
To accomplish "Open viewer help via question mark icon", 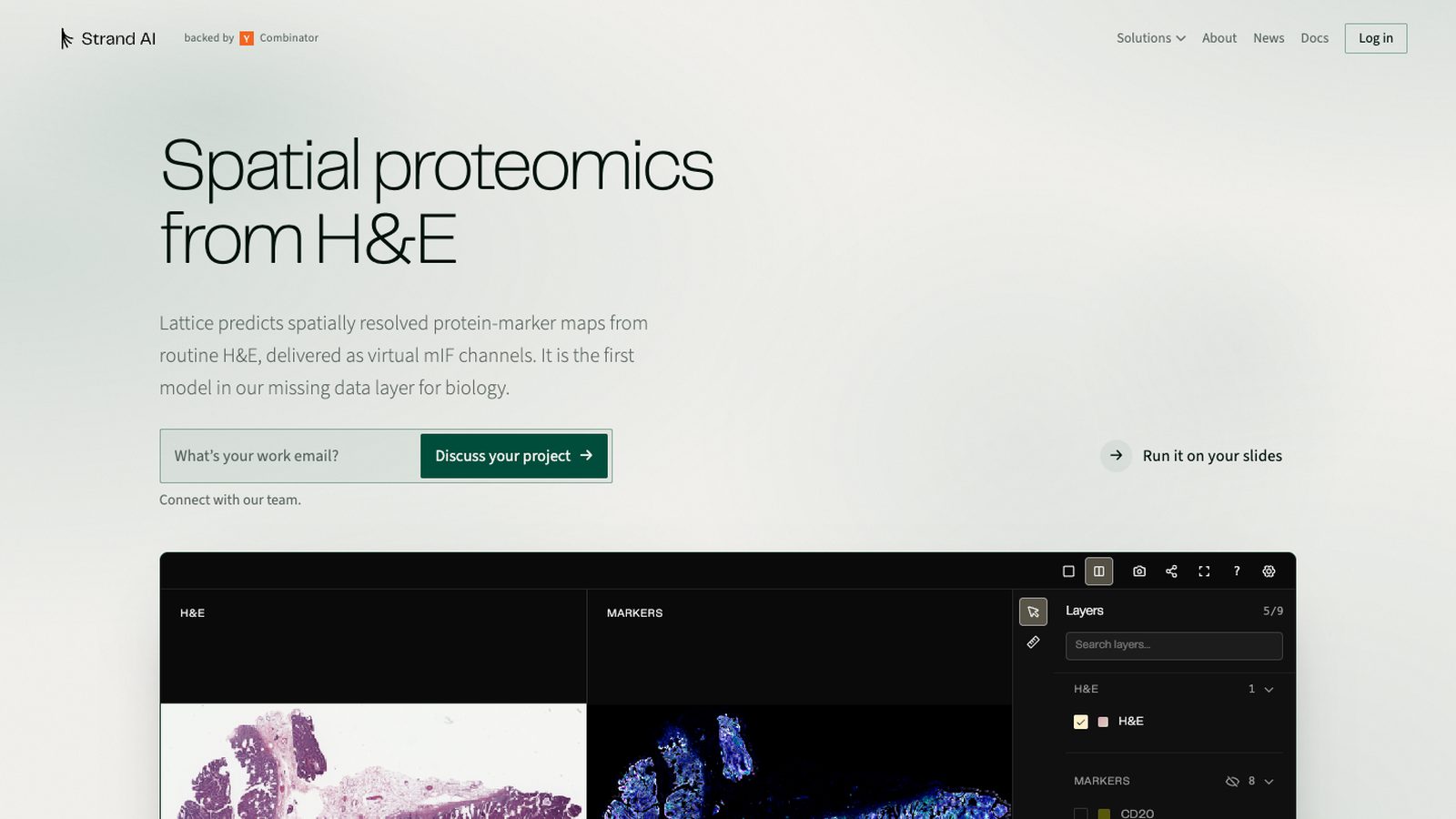I will (x=1236, y=571).
